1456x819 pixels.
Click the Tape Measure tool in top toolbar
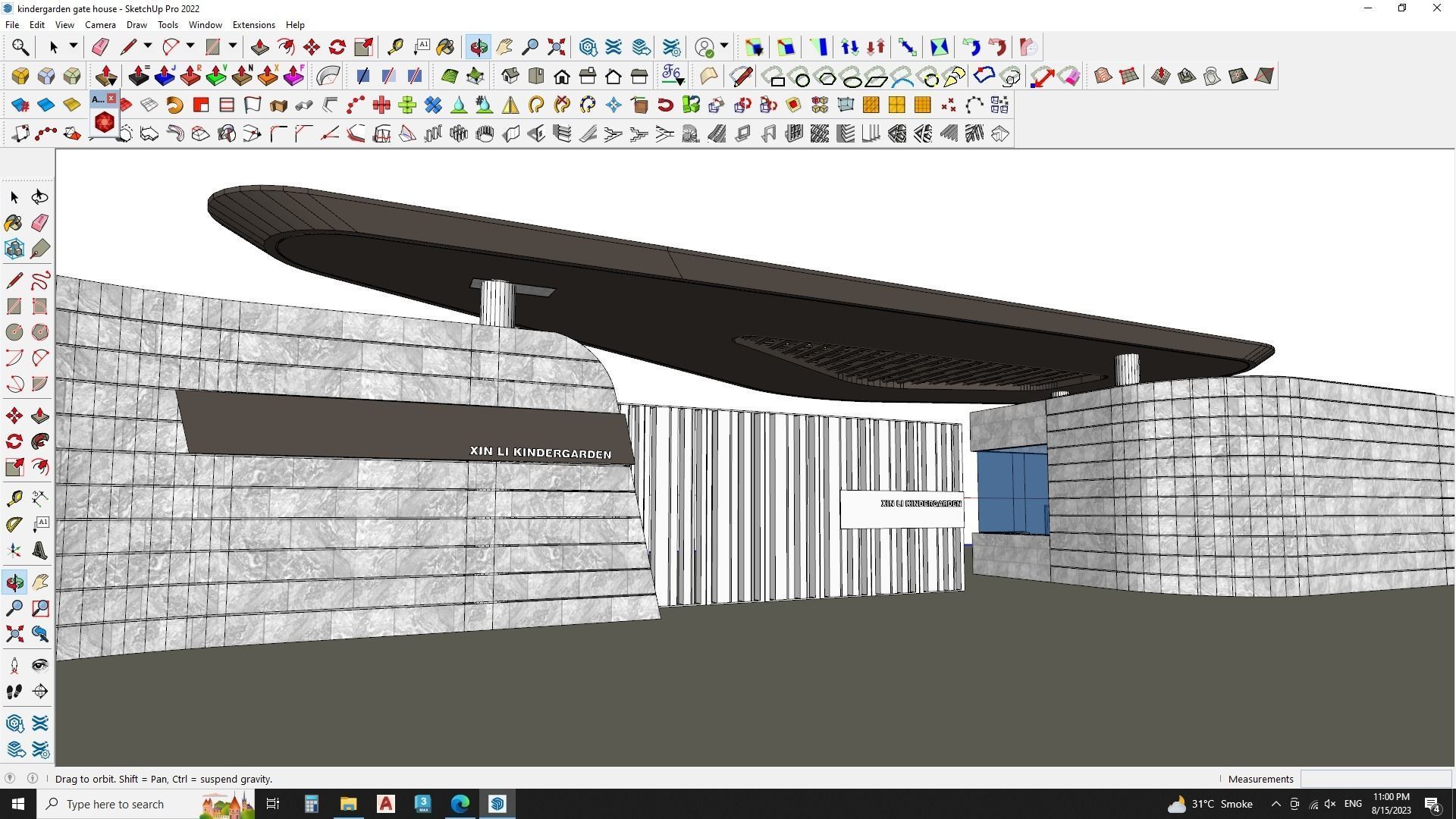click(x=395, y=47)
